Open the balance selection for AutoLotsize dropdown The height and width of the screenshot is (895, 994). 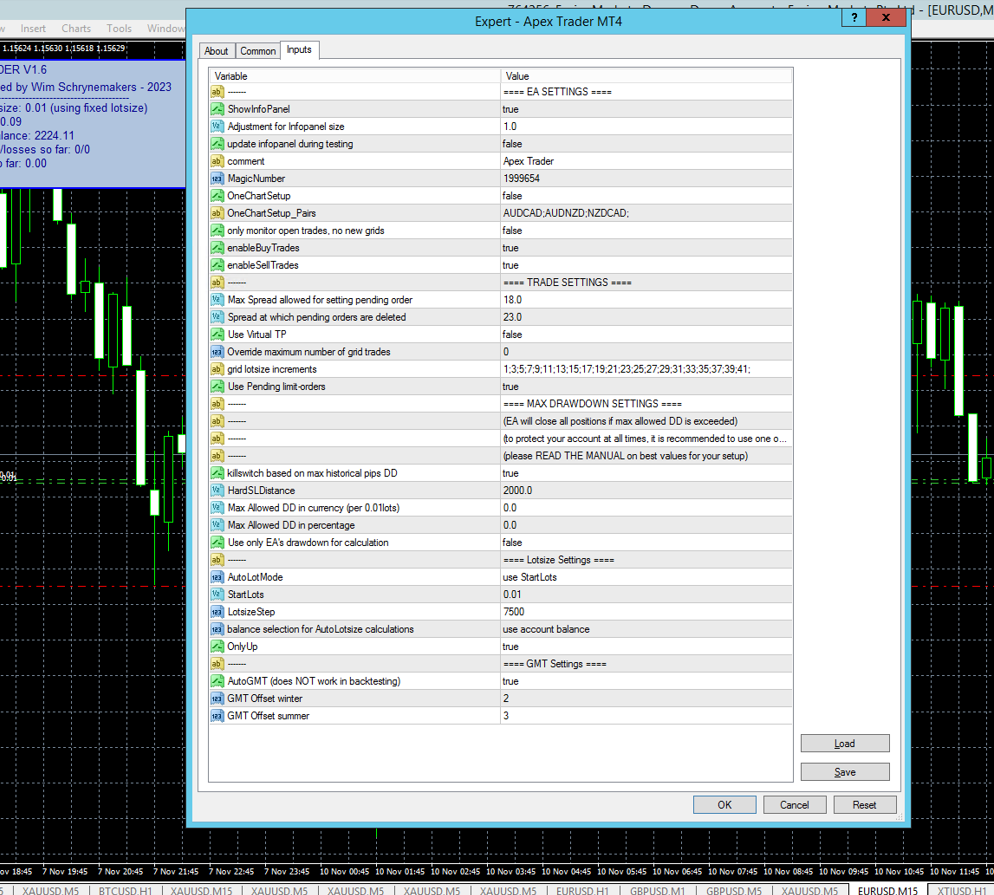pos(645,629)
